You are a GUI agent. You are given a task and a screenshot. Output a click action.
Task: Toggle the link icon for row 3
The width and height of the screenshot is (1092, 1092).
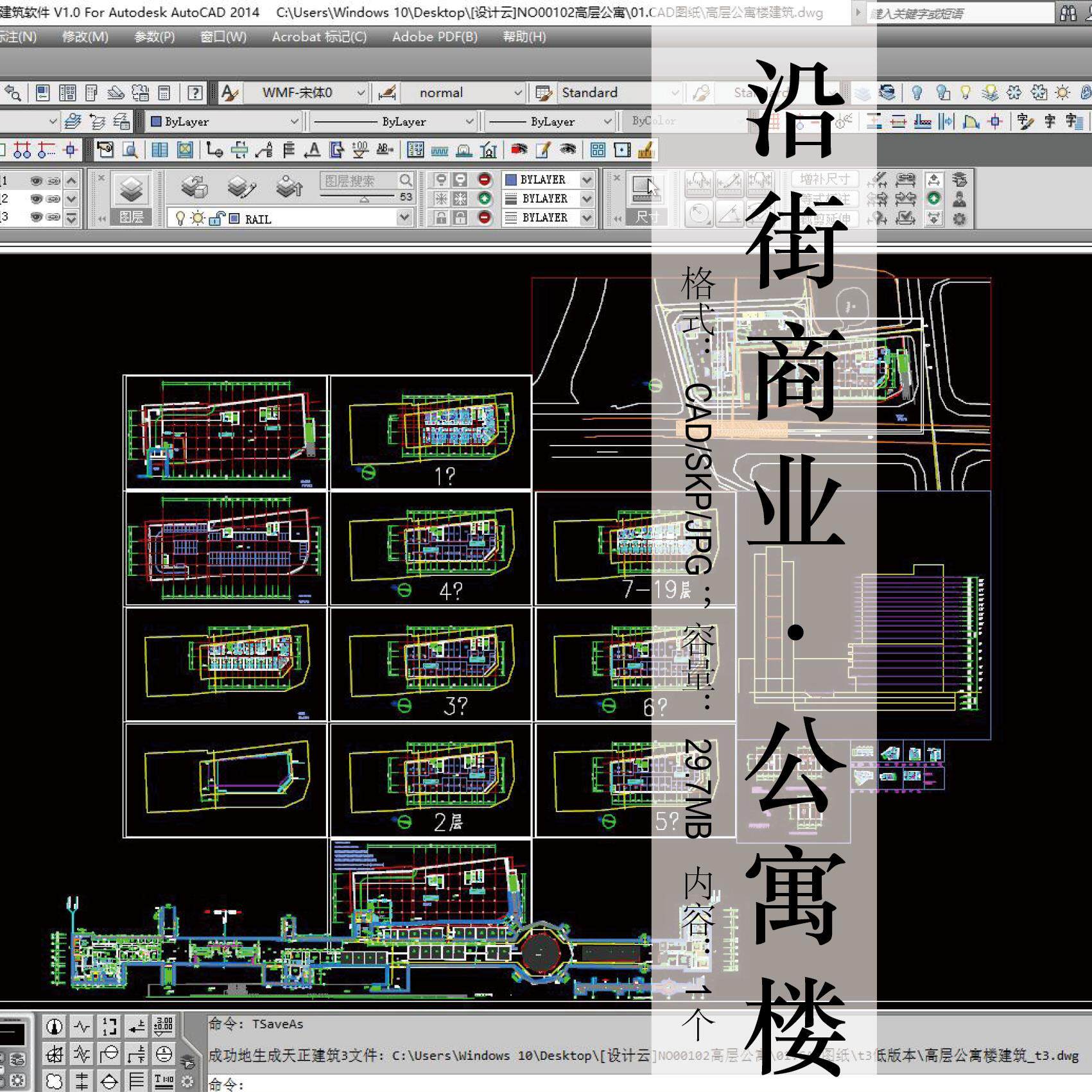54,217
